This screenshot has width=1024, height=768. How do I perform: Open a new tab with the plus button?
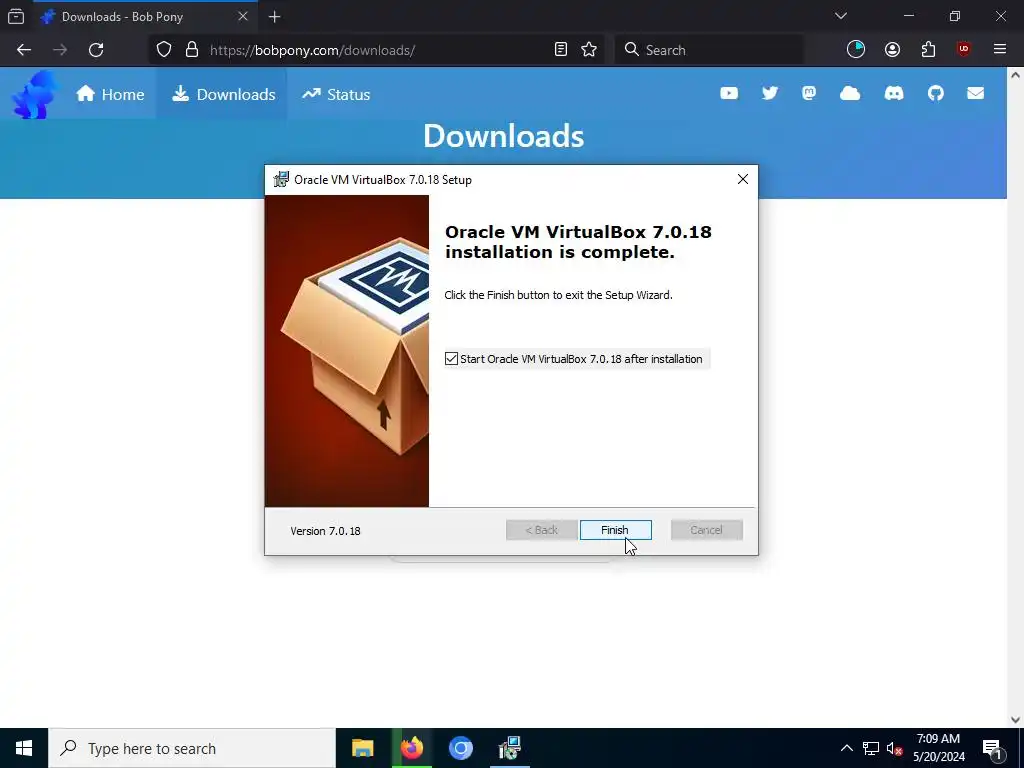point(275,17)
